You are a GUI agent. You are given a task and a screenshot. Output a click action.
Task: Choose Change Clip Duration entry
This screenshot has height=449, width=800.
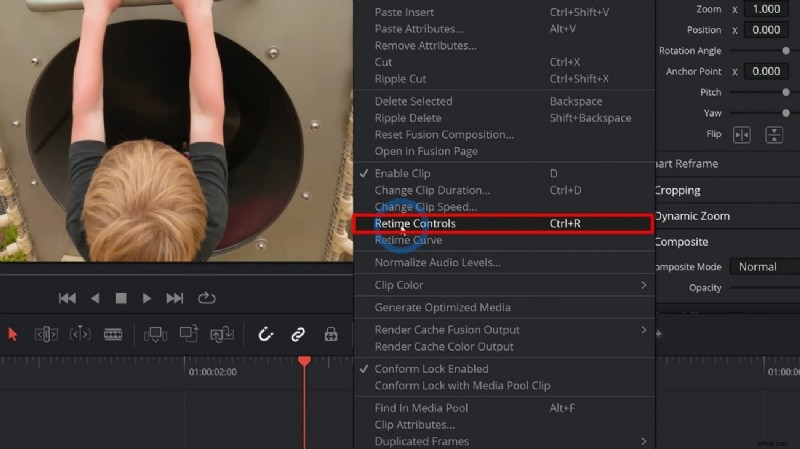tap(504, 190)
